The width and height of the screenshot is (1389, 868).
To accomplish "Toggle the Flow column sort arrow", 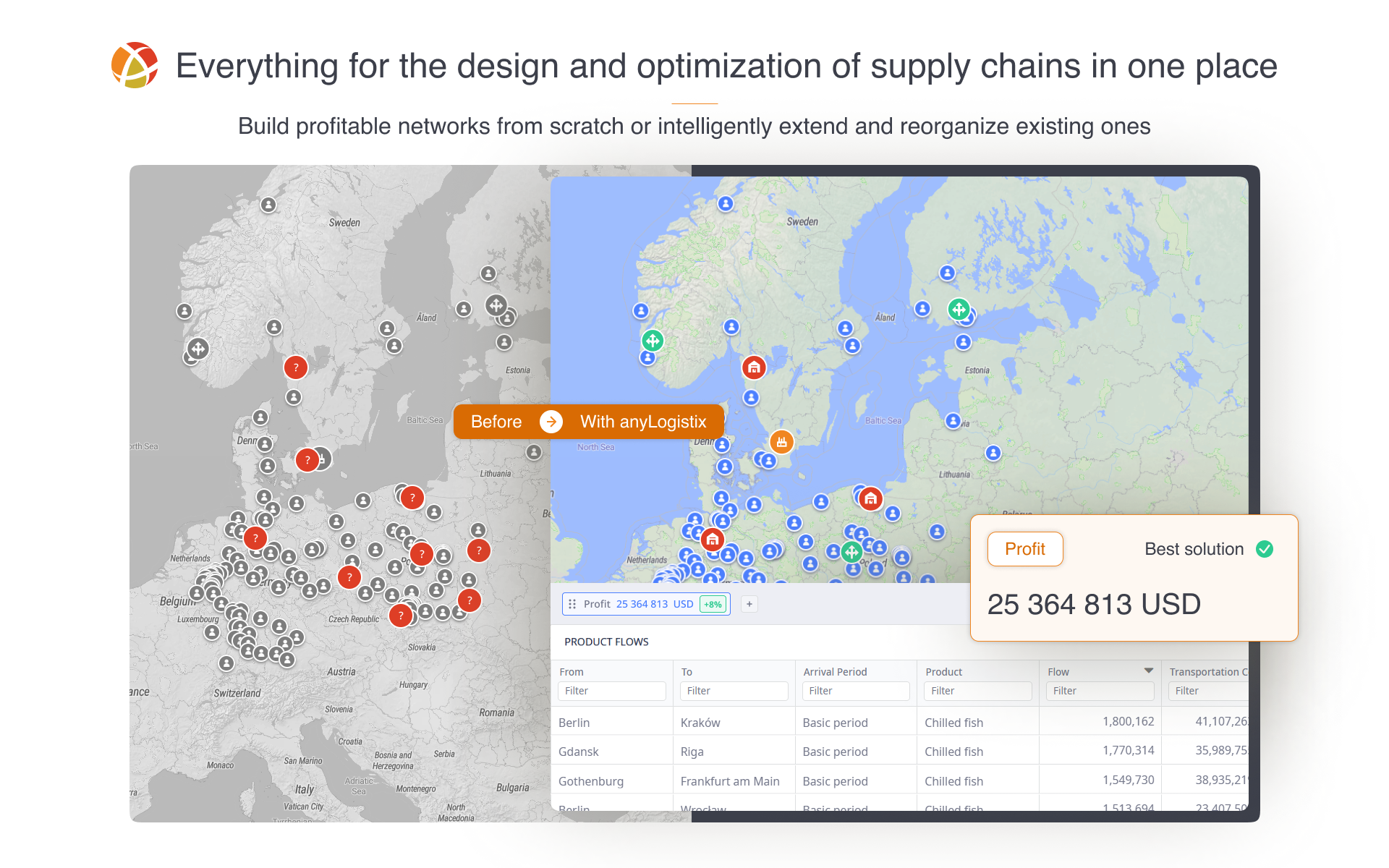I will [1148, 671].
